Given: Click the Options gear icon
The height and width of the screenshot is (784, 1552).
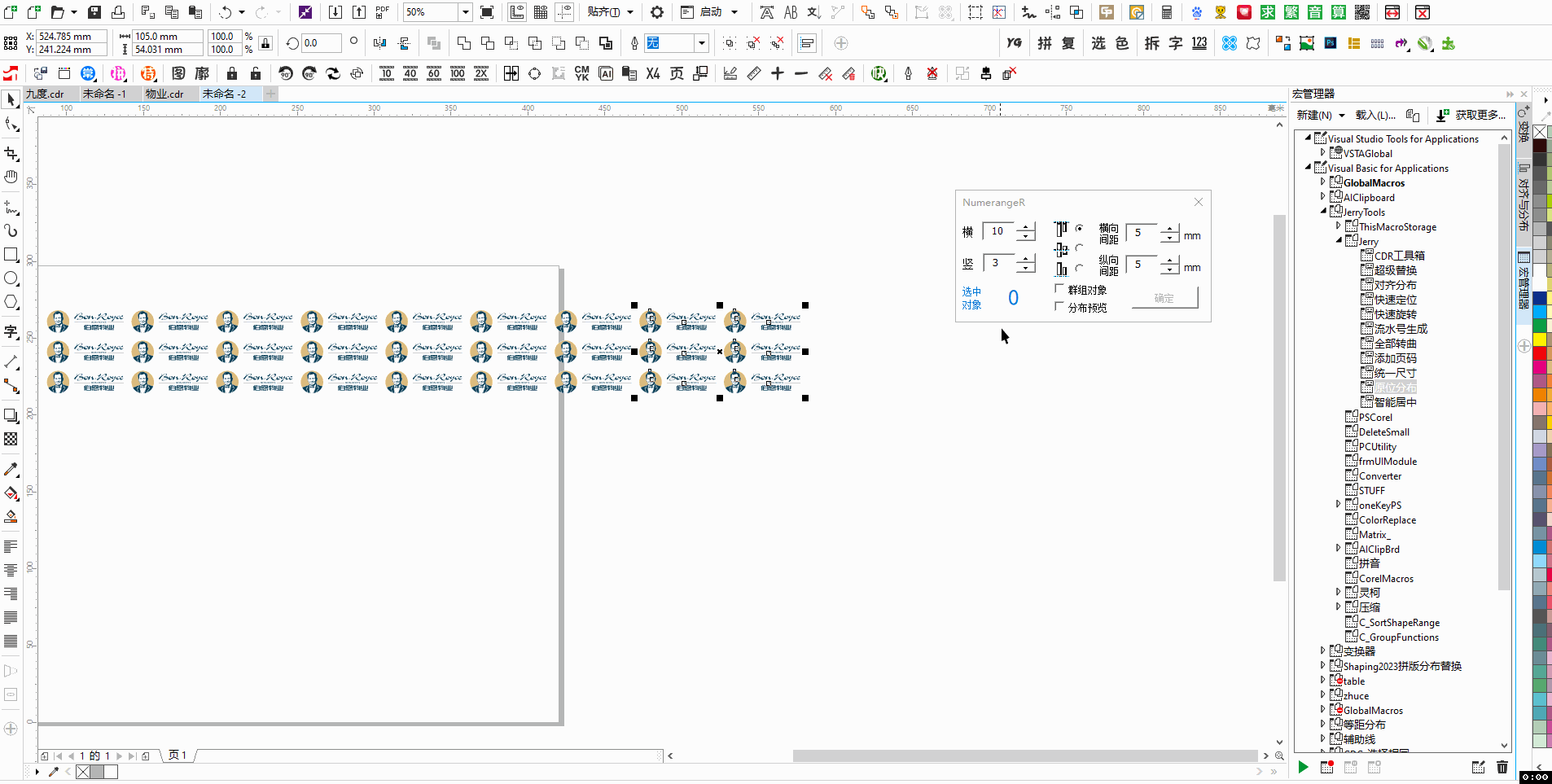Looking at the screenshot, I should pos(657,12).
